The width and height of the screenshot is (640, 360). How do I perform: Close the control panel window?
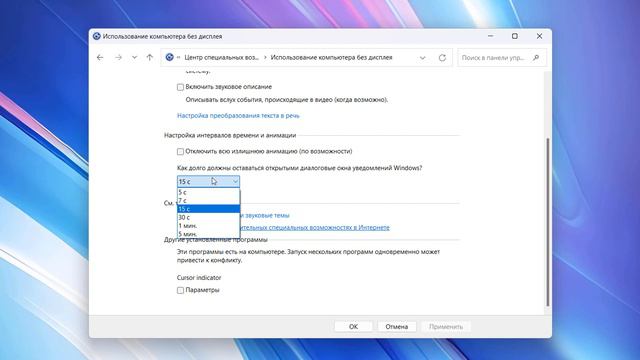(539, 36)
